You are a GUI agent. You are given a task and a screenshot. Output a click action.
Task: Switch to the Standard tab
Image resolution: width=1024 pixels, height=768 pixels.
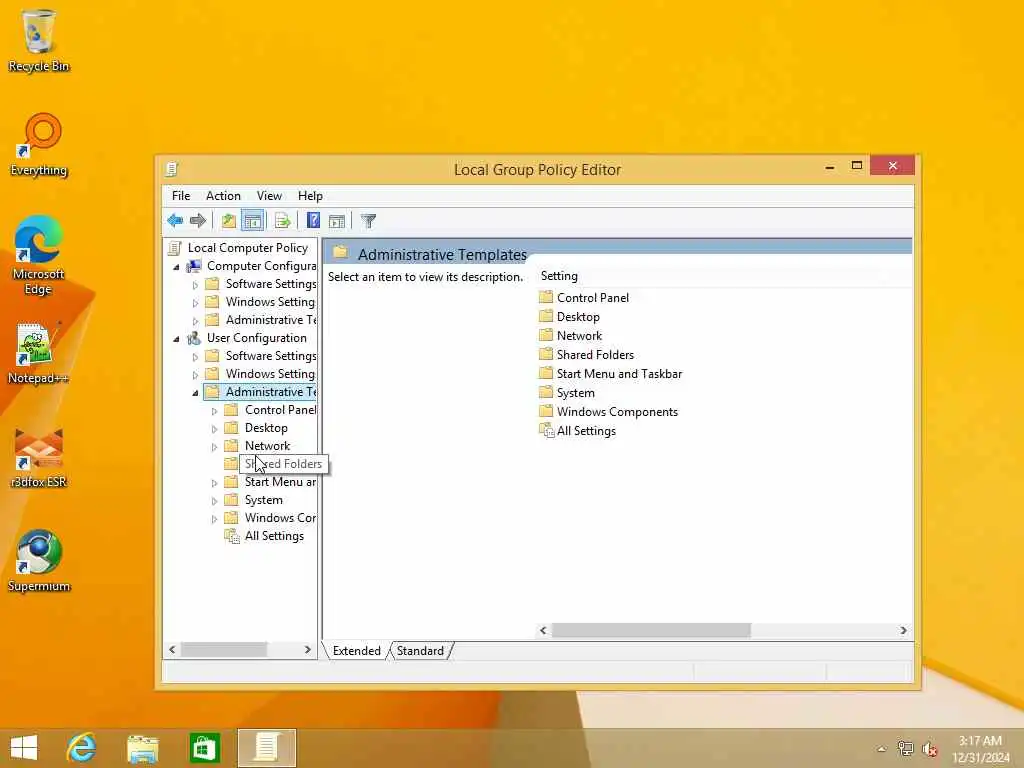420,651
